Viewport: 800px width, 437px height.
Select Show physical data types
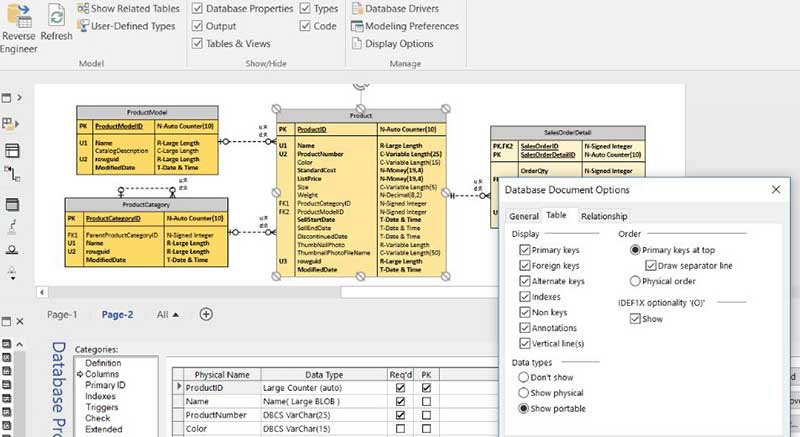[x=523, y=393]
